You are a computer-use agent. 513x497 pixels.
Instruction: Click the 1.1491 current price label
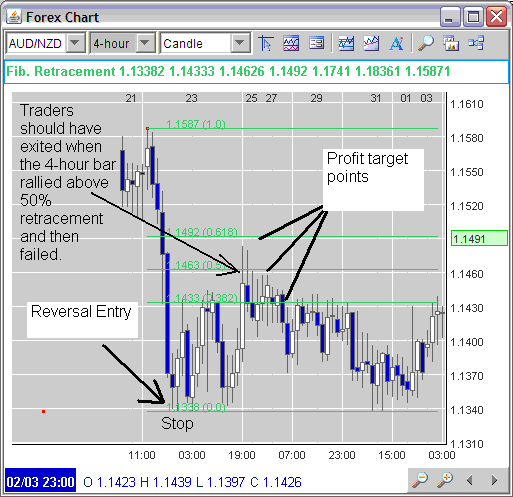tap(479, 239)
